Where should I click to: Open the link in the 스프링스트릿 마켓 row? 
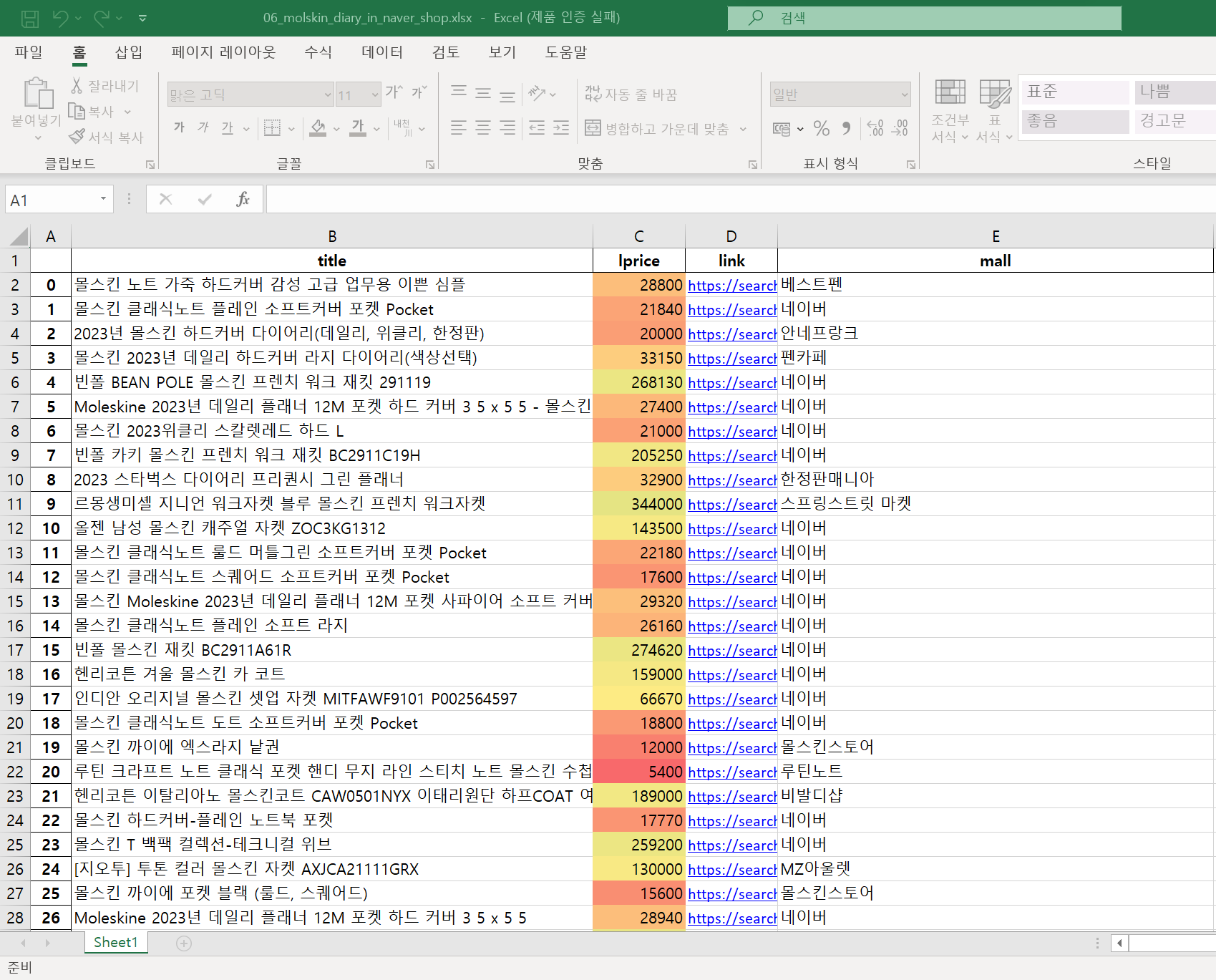tap(732, 505)
